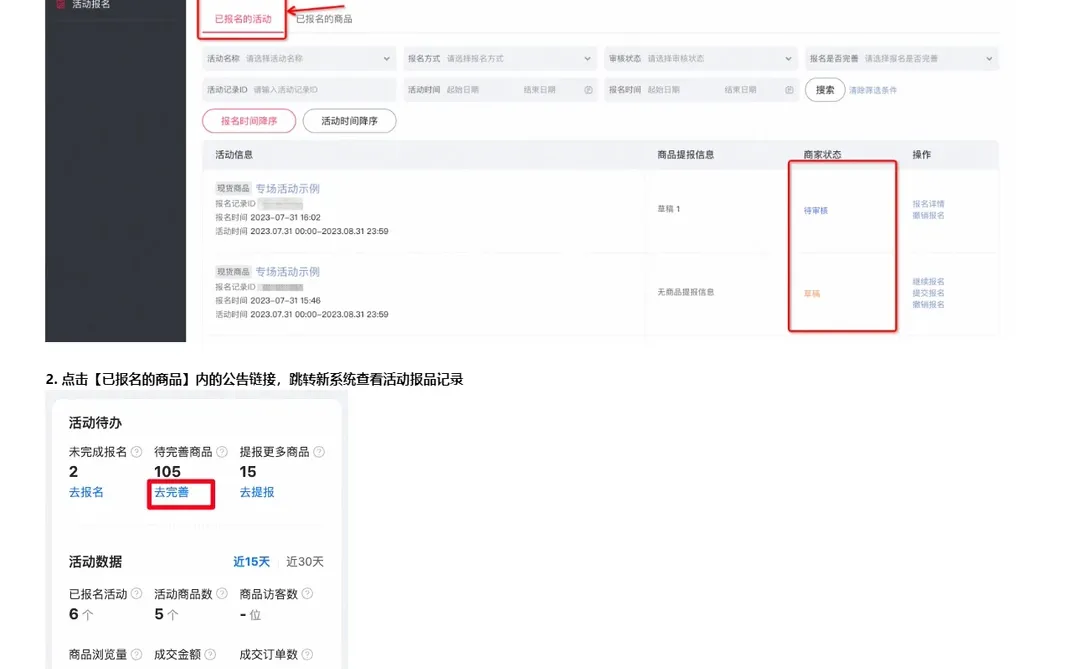This screenshot has height=669, width=1080.
Task: Open the 提报更多商品 help icon
Action: (317, 452)
